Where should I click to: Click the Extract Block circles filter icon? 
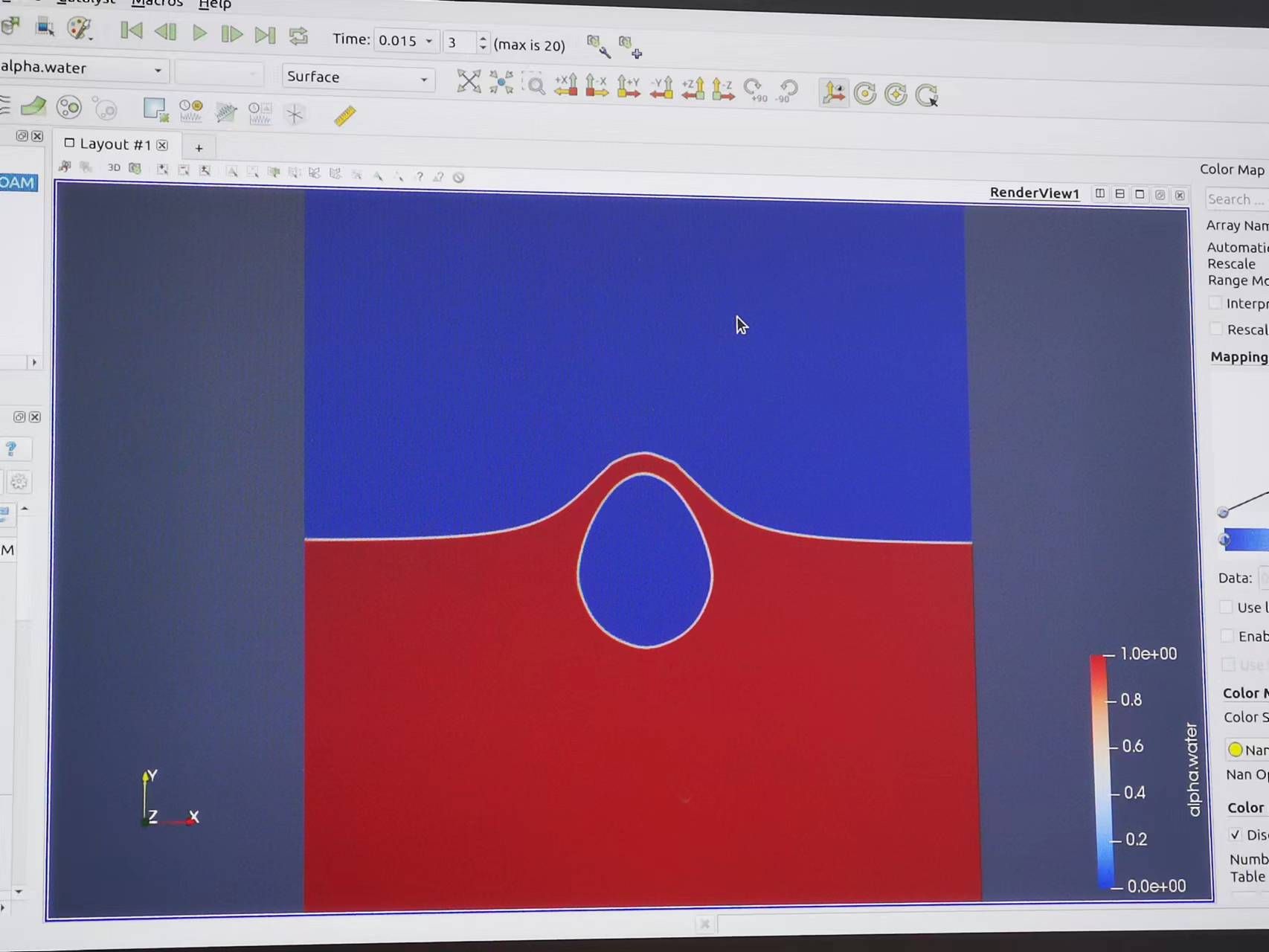pyautogui.click(x=68, y=107)
